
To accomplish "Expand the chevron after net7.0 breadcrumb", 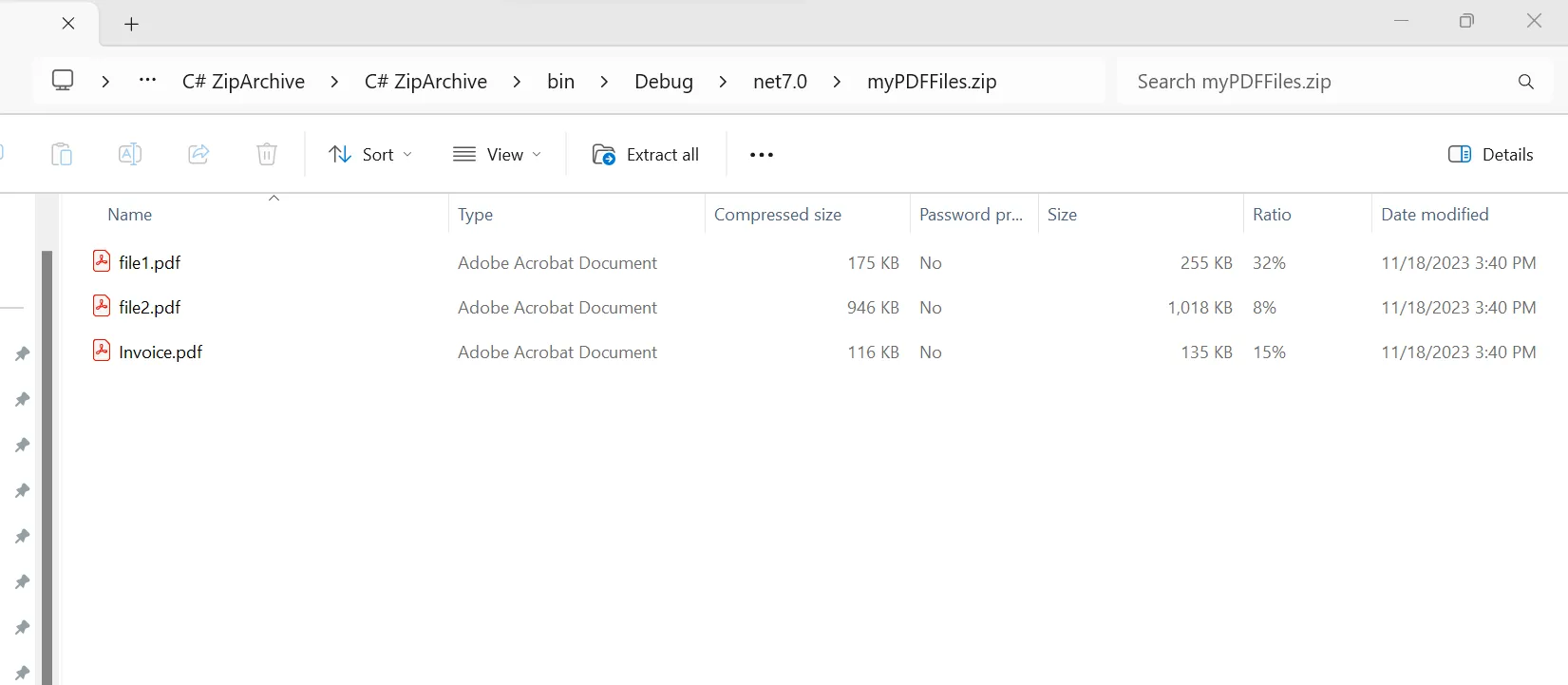I will click(837, 82).
